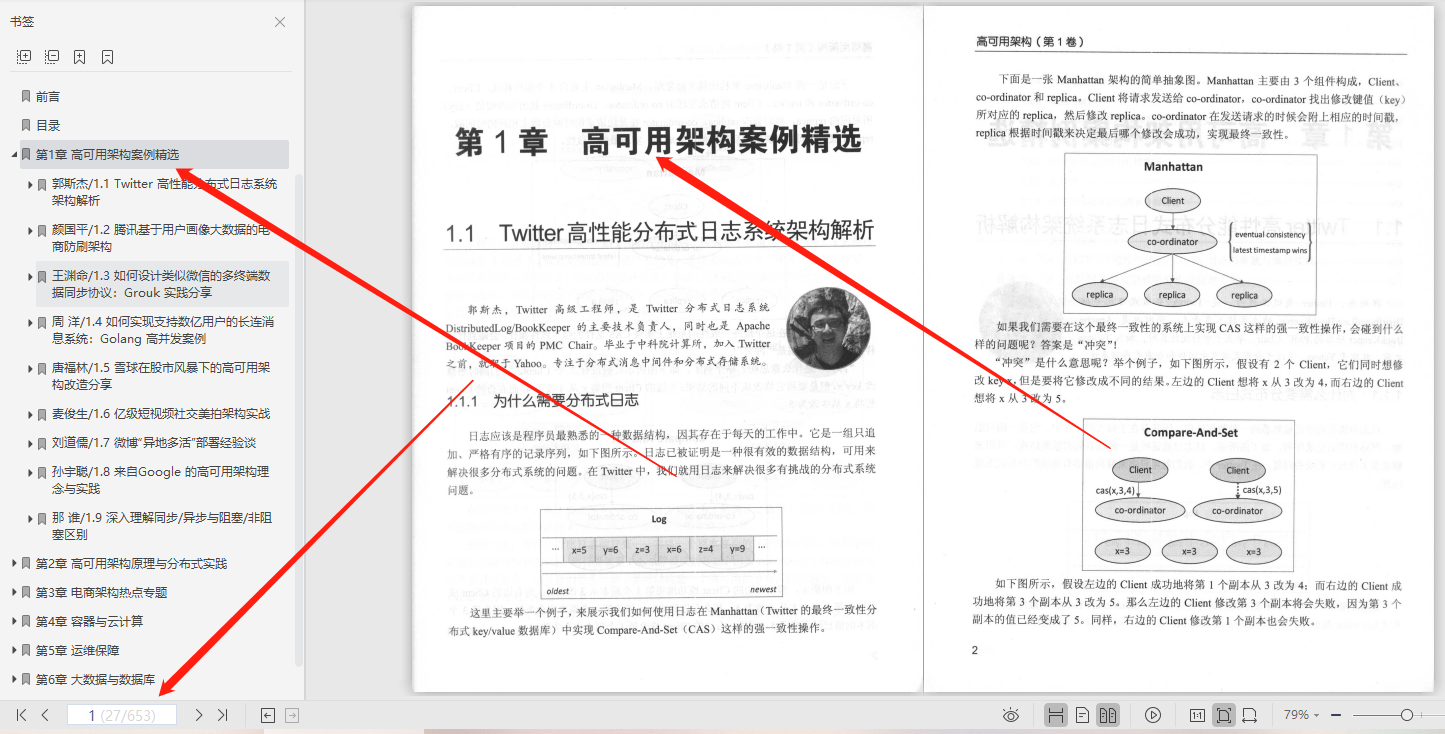Image resolution: width=1445 pixels, height=734 pixels.
Task: Click the fit width icon
Action: pyautogui.click(x=1249, y=715)
